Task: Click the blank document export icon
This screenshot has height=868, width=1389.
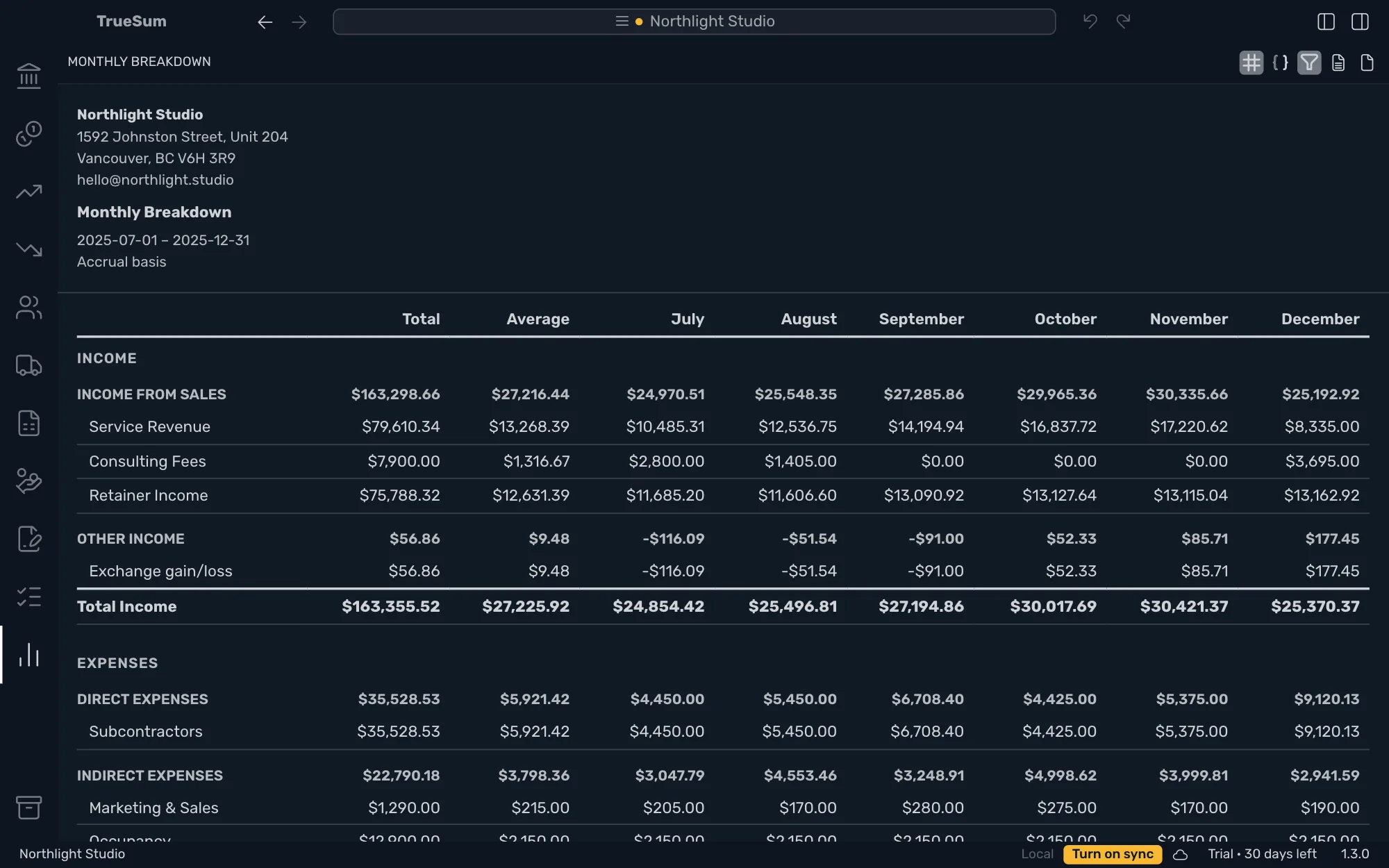Action: pos(1367,62)
